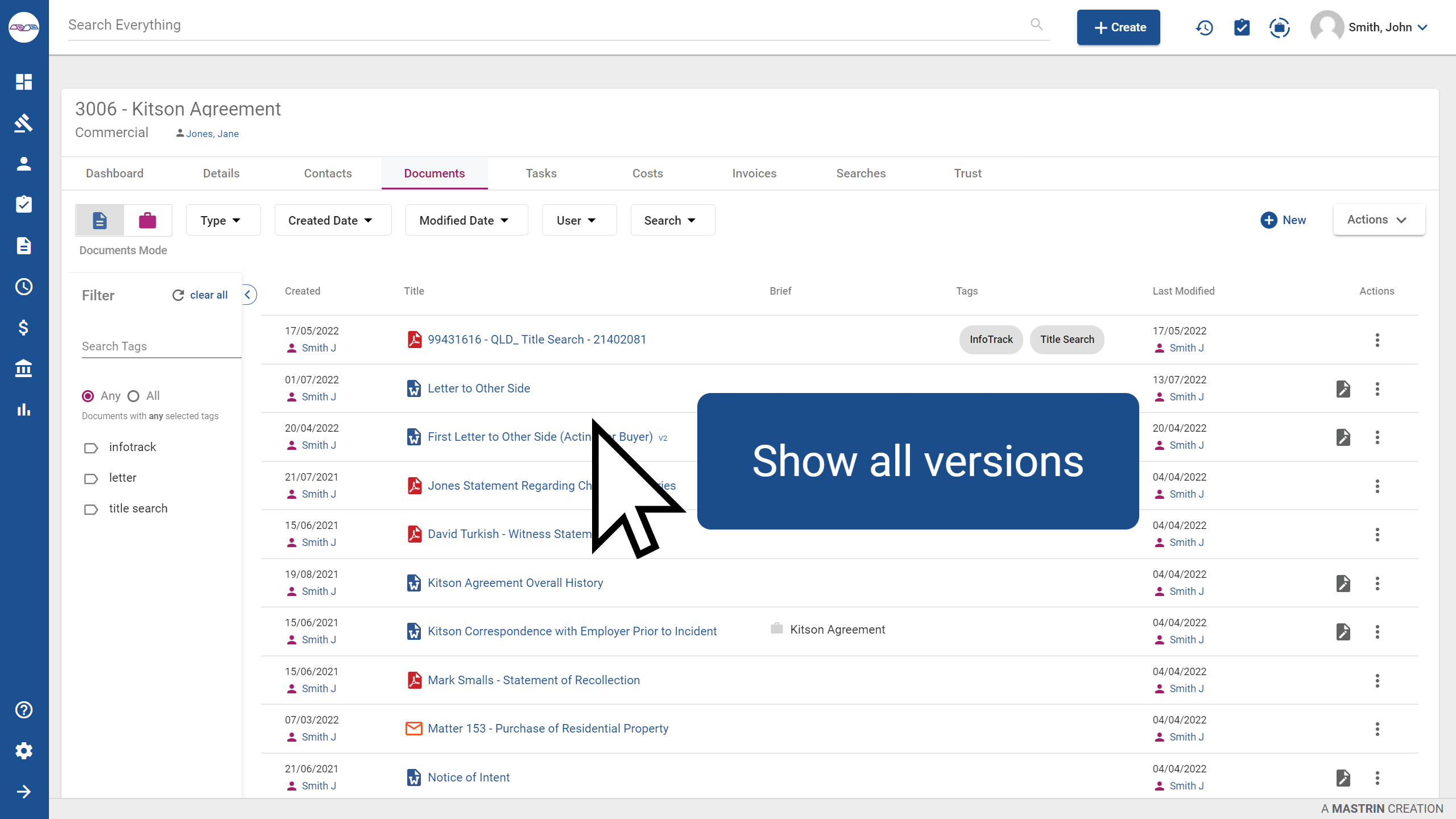The width and height of the screenshot is (1456, 819).
Task: Click the recent history clock icon in top bar
Action: [x=1204, y=27]
